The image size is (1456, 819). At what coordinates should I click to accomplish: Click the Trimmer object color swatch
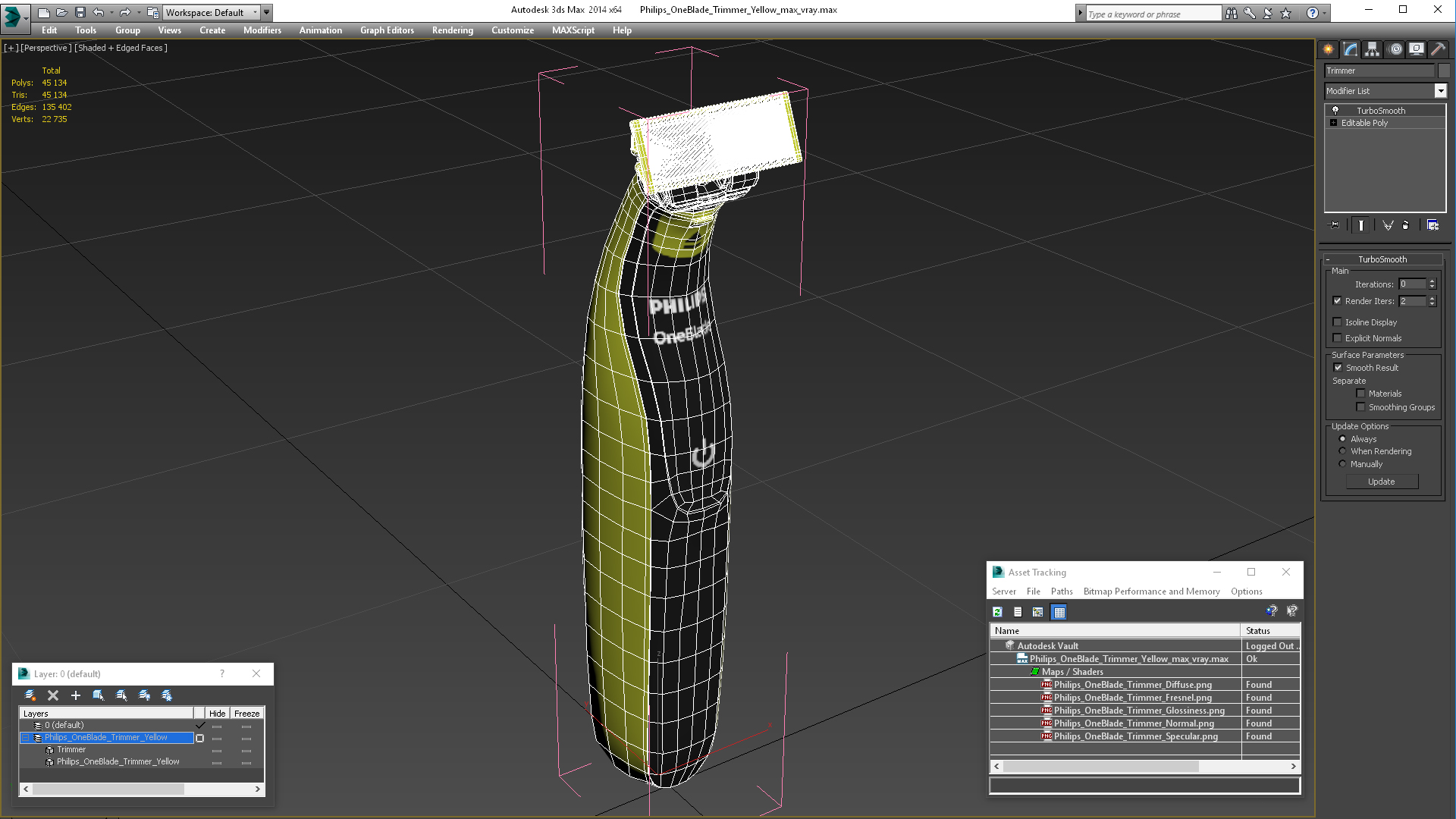[x=1444, y=71]
